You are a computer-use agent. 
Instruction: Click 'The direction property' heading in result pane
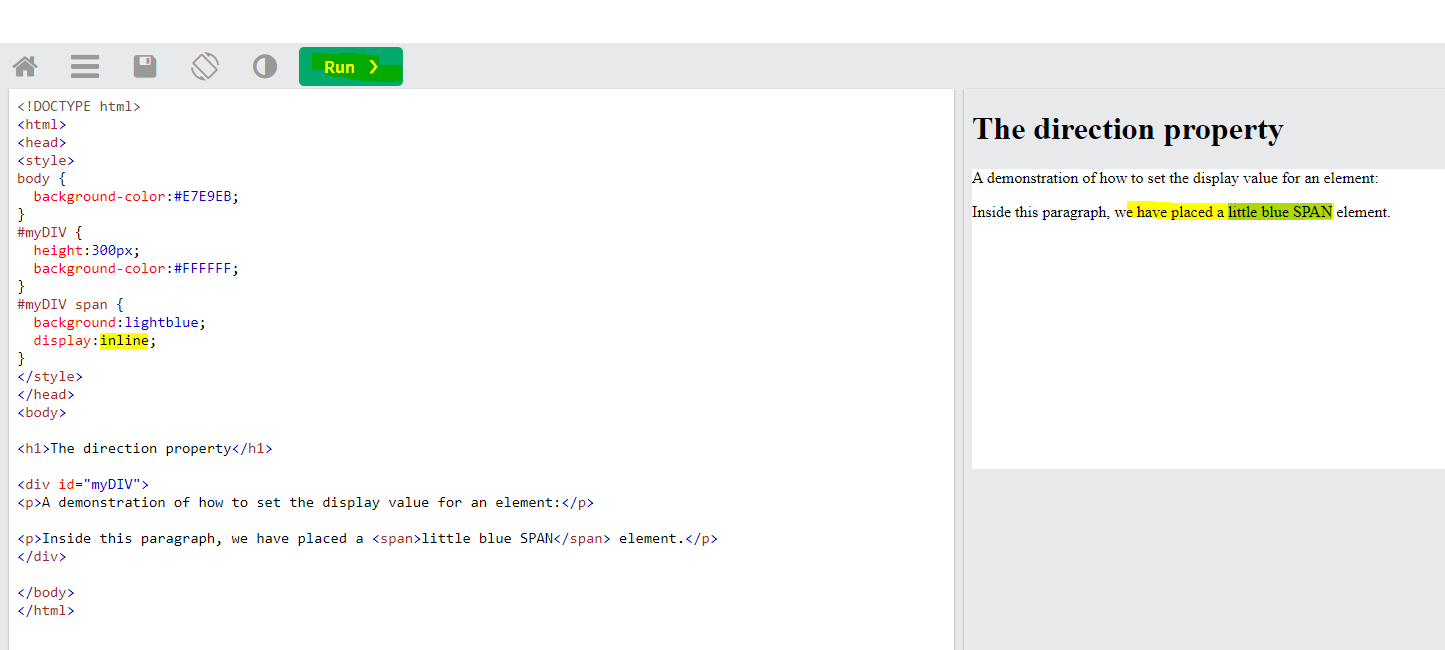tap(1127, 129)
